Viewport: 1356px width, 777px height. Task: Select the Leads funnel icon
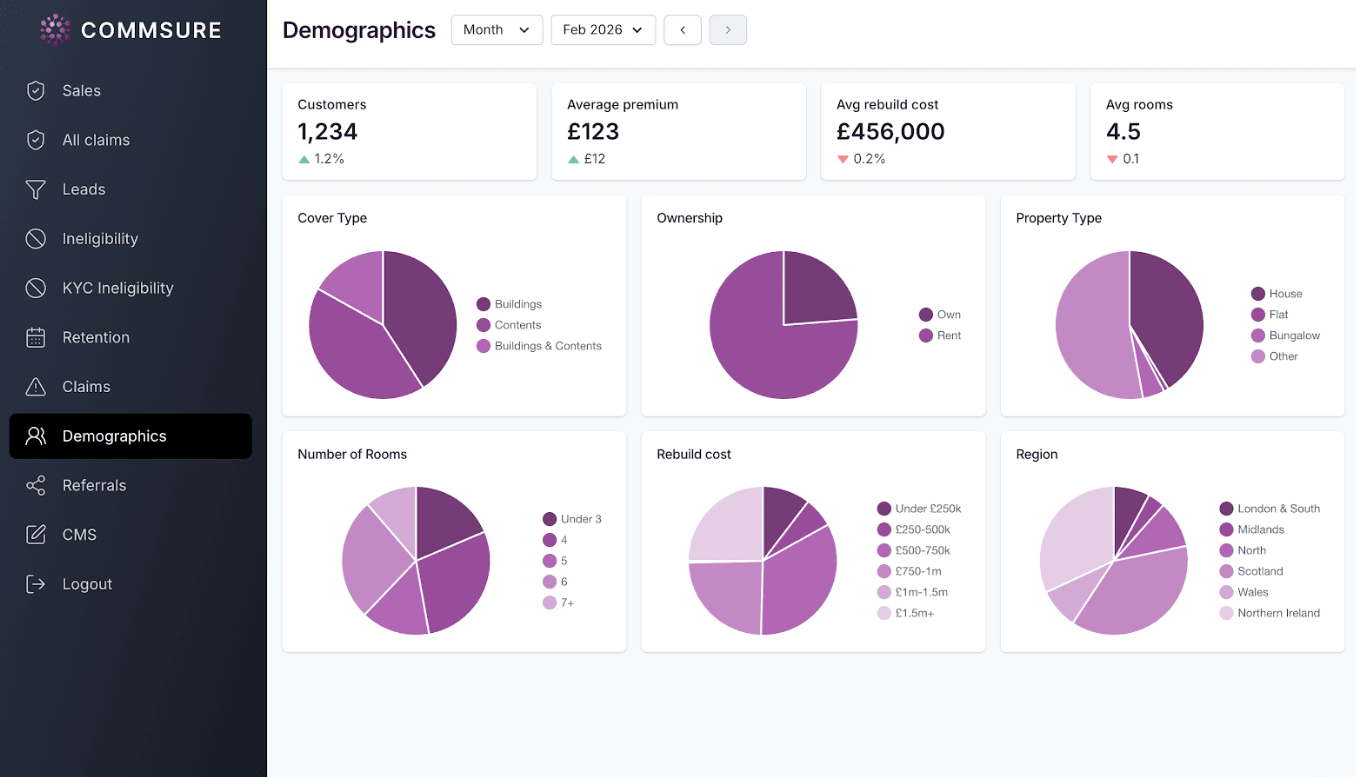(36, 189)
